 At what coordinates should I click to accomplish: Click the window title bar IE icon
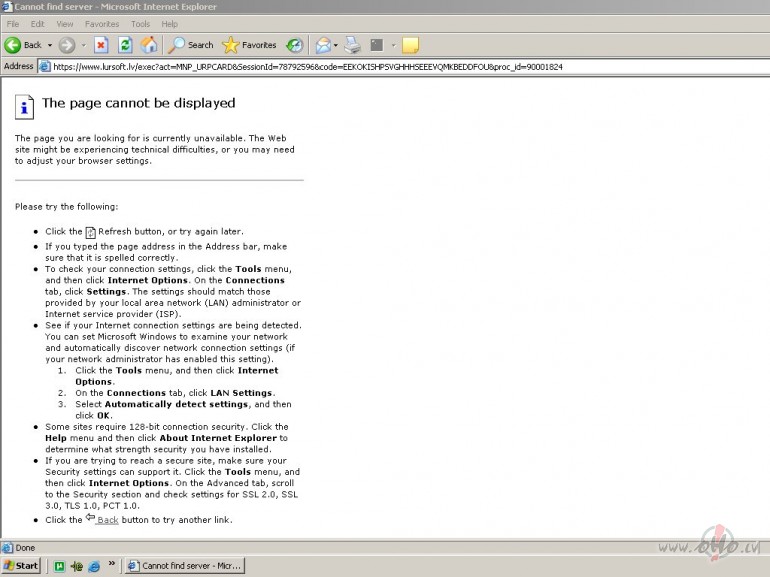click(x=7, y=6)
